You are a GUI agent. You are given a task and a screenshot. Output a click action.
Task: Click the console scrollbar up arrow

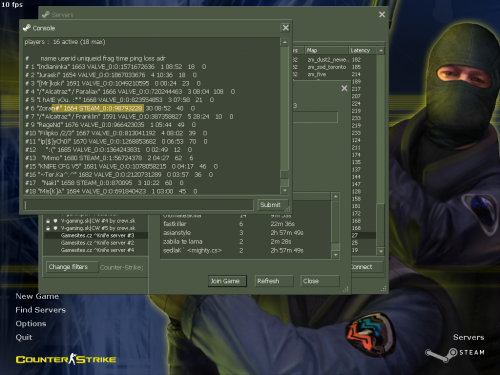point(284,42)
